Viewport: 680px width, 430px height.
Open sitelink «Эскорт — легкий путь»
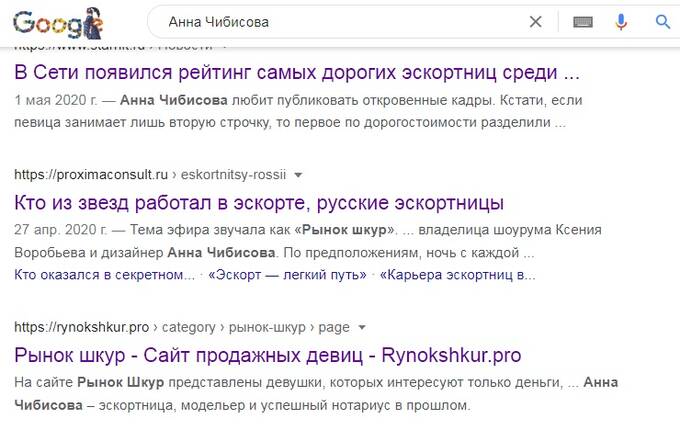pyautogui.click(x=287, y=275)
